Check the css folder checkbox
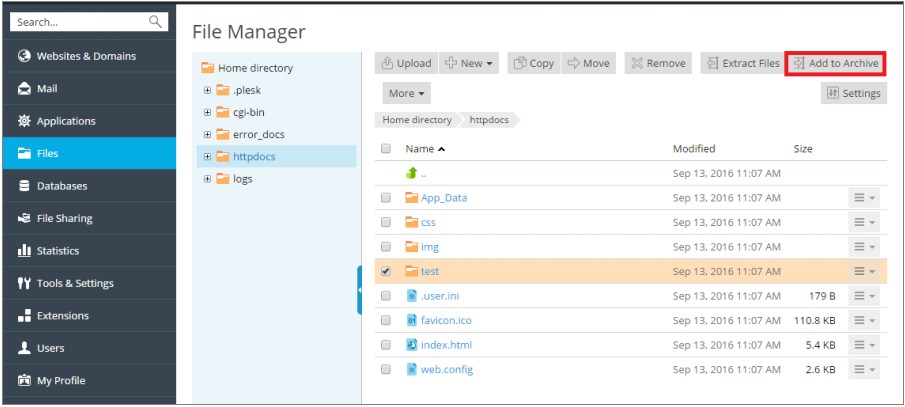 [386, 222]
